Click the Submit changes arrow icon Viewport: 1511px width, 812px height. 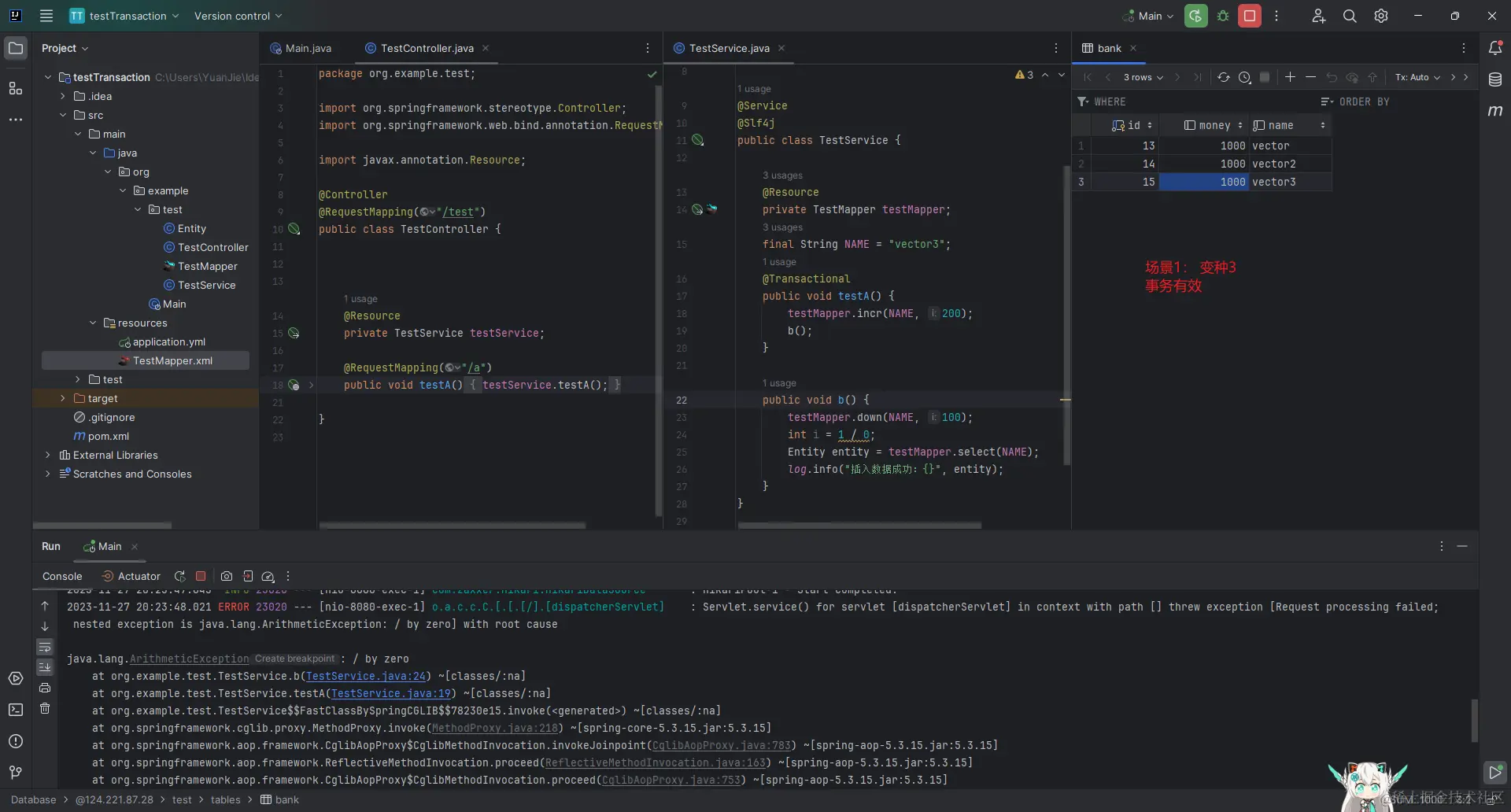(x=1372, y=77)
